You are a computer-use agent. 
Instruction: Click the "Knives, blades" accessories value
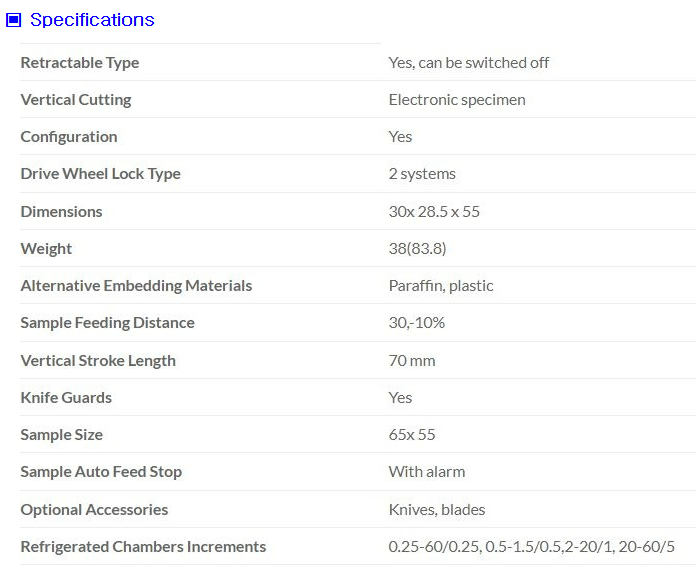pos(437,510)
